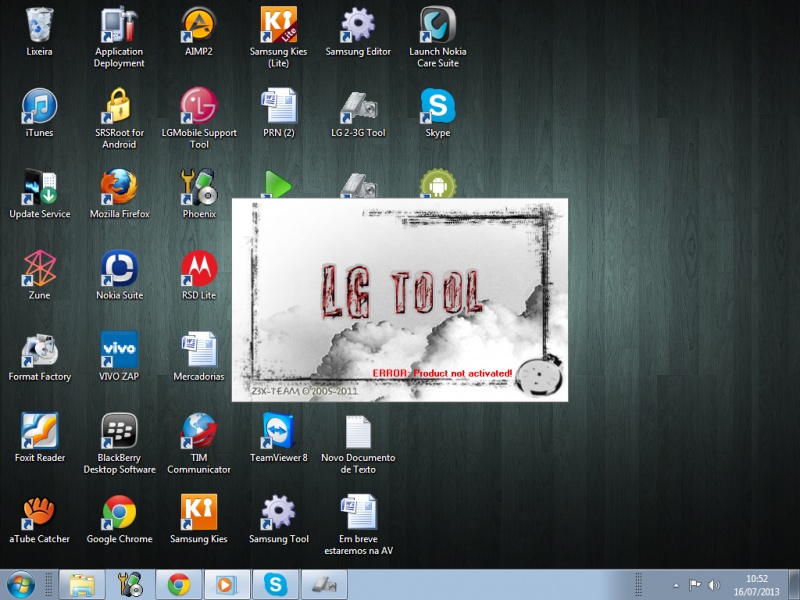800x600 pixels.
Task: Click the green play arrow desktop icon
Action: [x=278, y=184]
